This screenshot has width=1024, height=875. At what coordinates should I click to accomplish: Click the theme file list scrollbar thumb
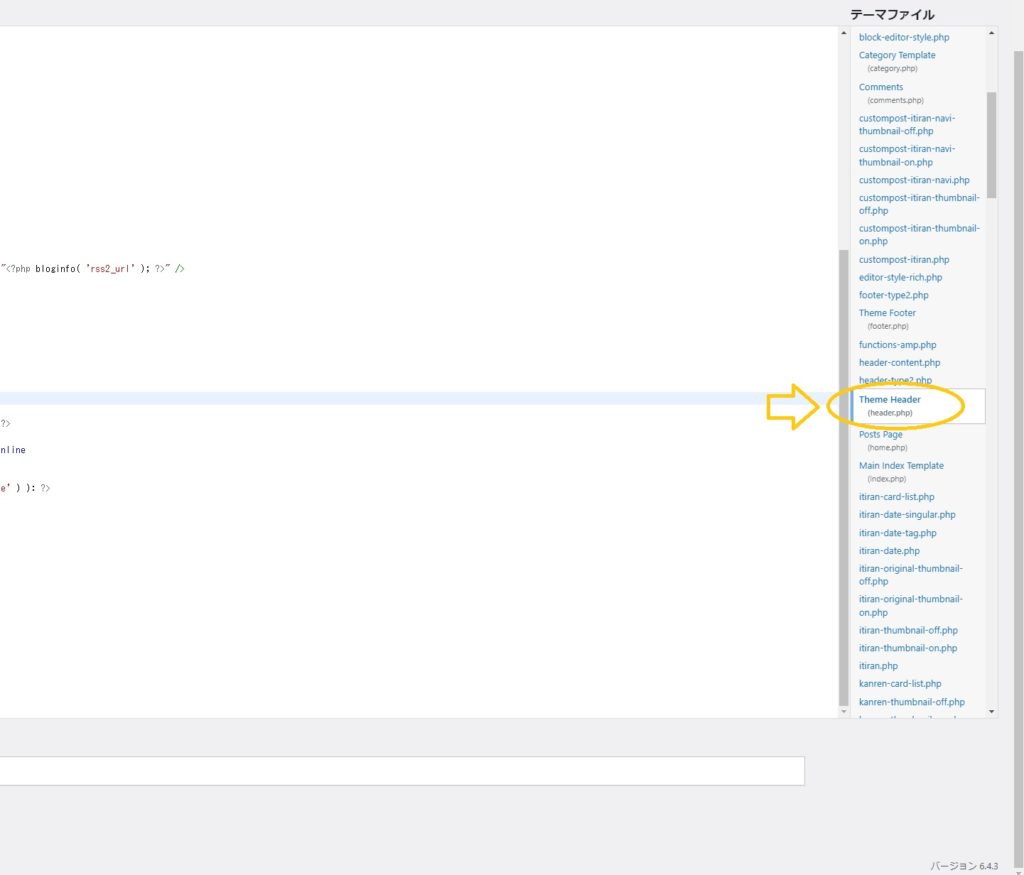(x=992, y=145)
